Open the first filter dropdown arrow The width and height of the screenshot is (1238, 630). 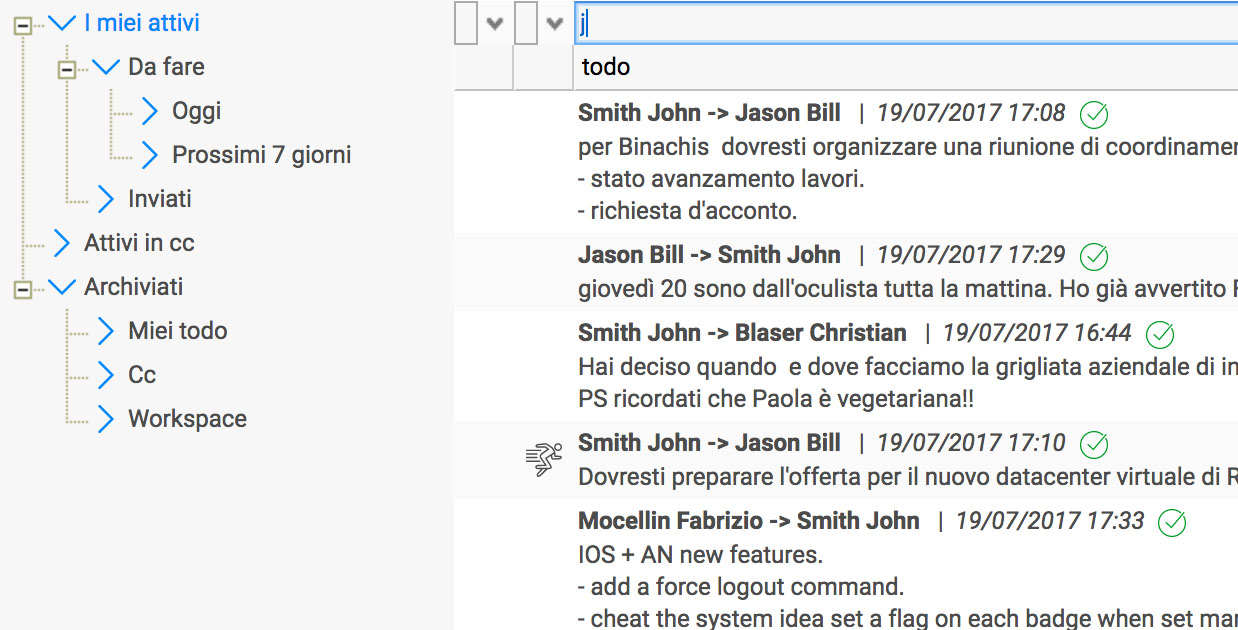coord(494,24)
